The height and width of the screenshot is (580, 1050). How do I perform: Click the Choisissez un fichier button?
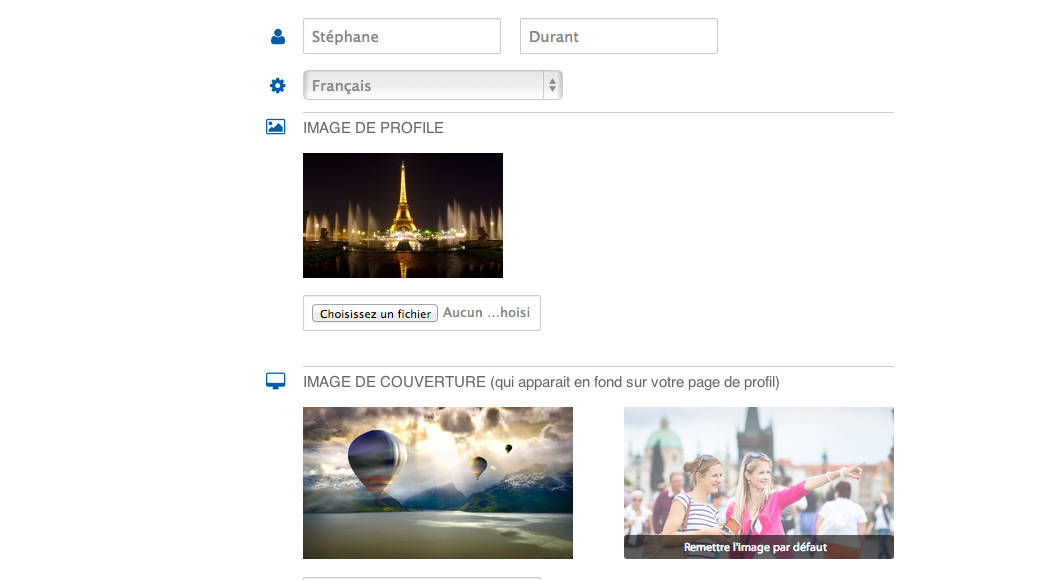pos(375,313)
